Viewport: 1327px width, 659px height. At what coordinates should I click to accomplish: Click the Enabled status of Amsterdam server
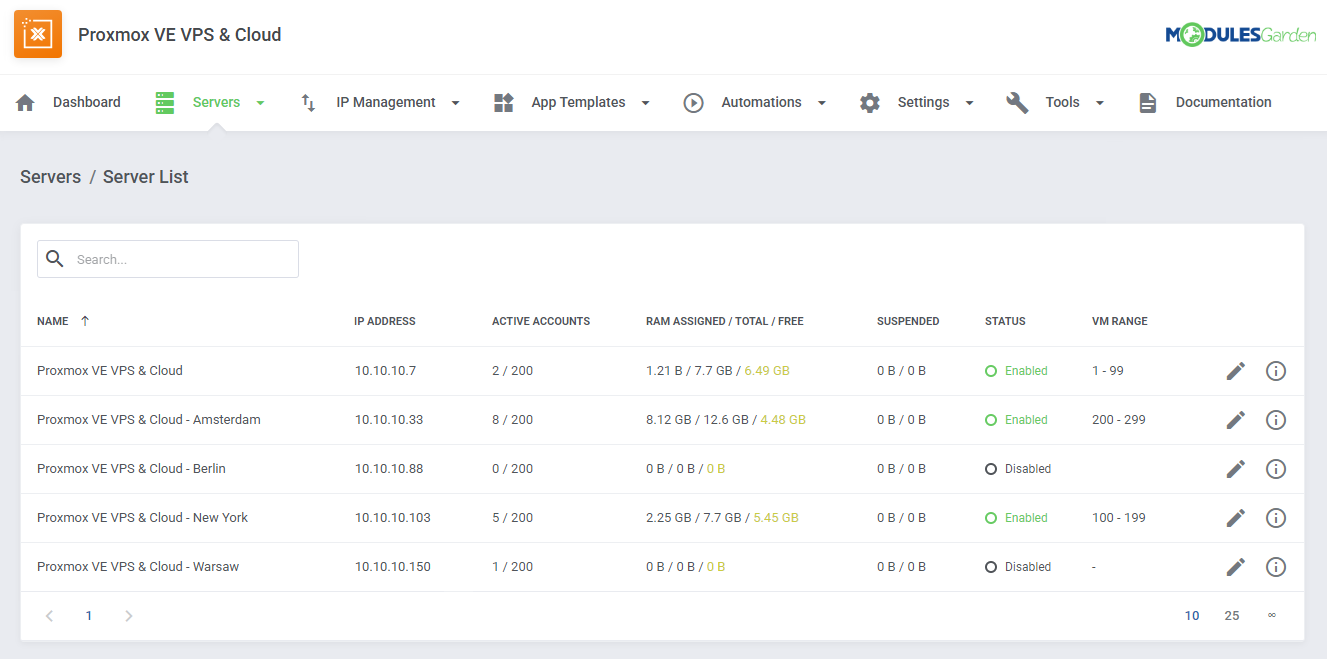(1016, 420)
